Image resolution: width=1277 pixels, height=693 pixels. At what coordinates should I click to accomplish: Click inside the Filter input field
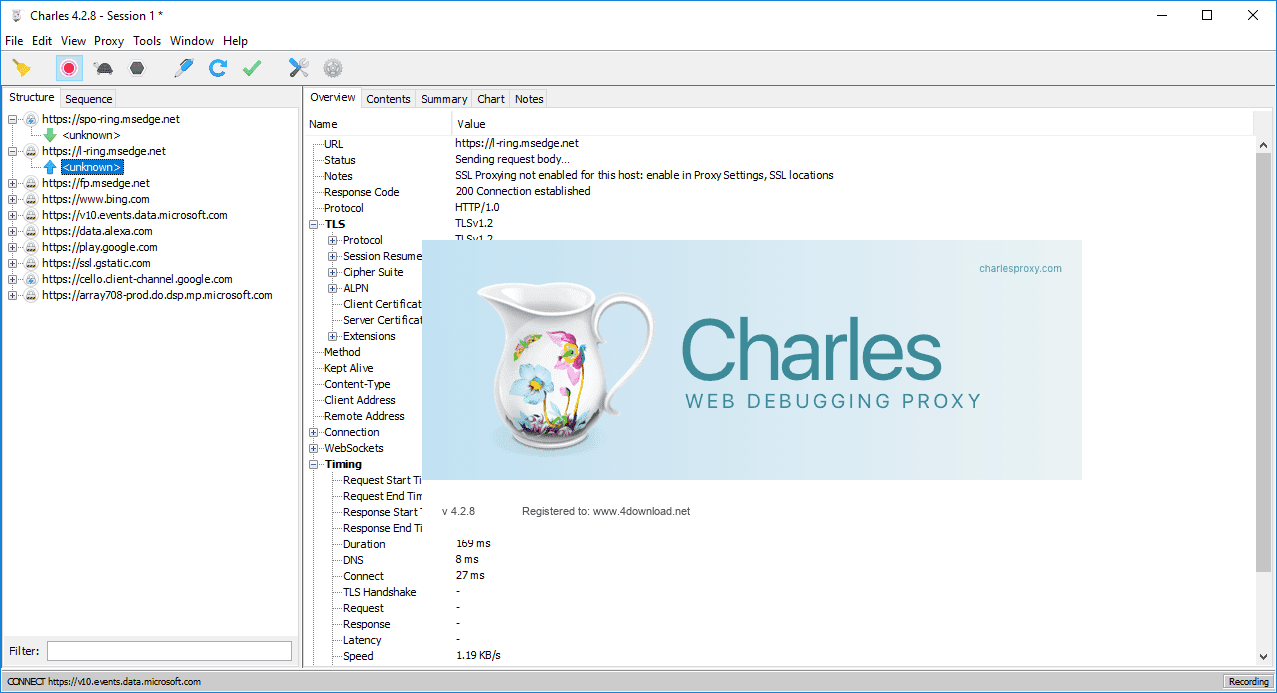[x=168, y=650]
